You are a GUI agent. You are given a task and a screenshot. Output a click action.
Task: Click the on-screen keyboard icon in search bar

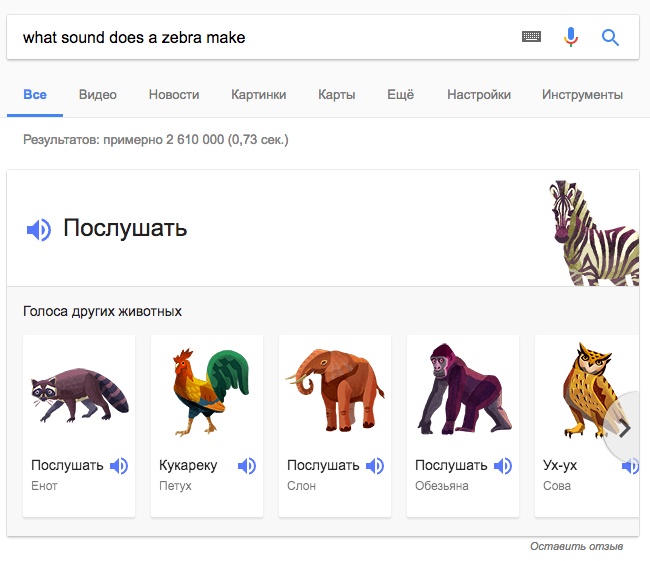pyautogui.click(x=532, y=37)
